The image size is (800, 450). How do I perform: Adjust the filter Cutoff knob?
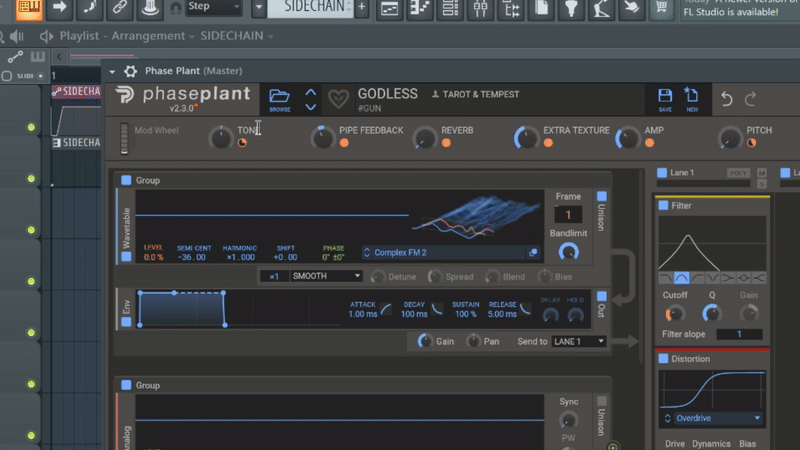coord(674,313)
